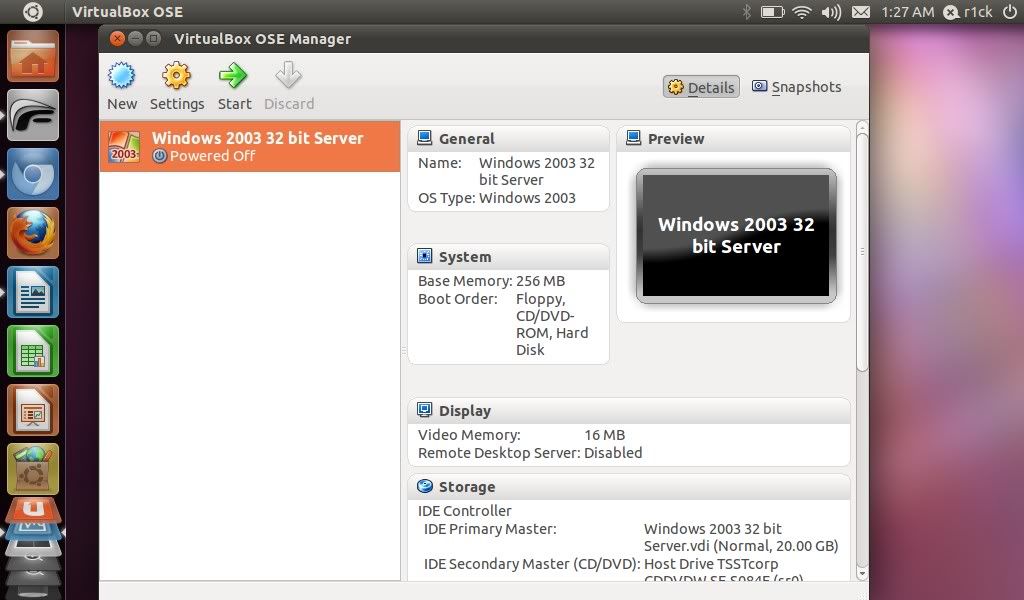Click the System section chip icon
Image resolution: width=1024 pixels, height=600 pixels.
tap(424, 256)
